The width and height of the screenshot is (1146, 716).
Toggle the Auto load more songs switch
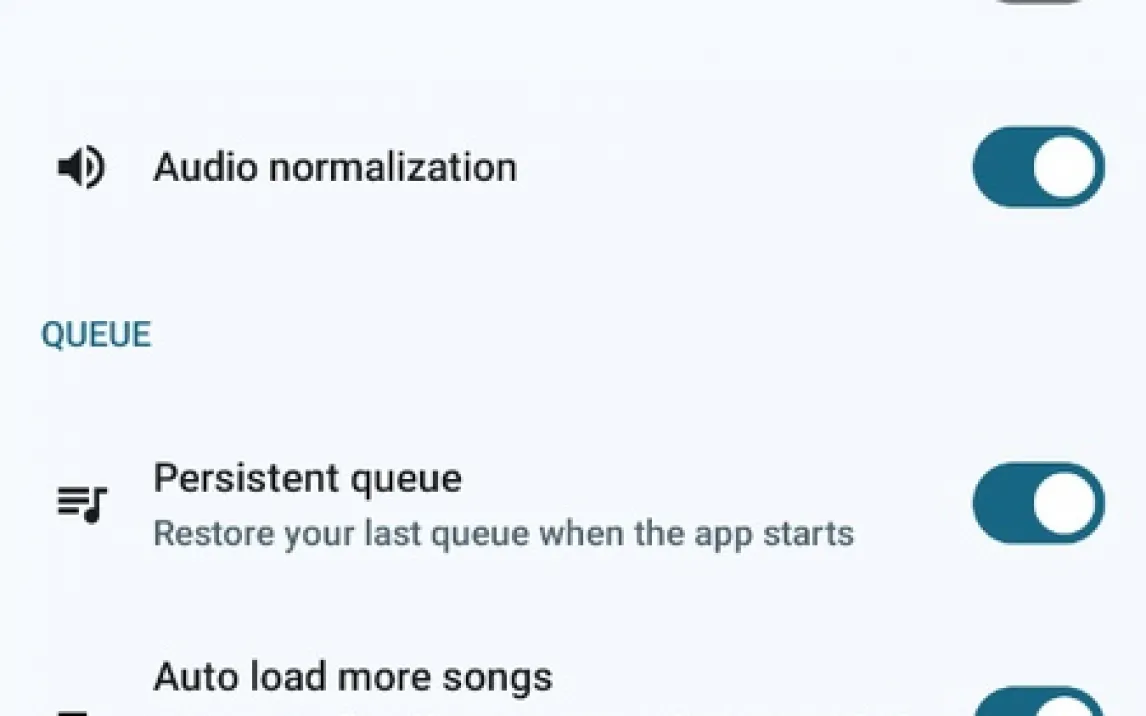coord(1038,703)
